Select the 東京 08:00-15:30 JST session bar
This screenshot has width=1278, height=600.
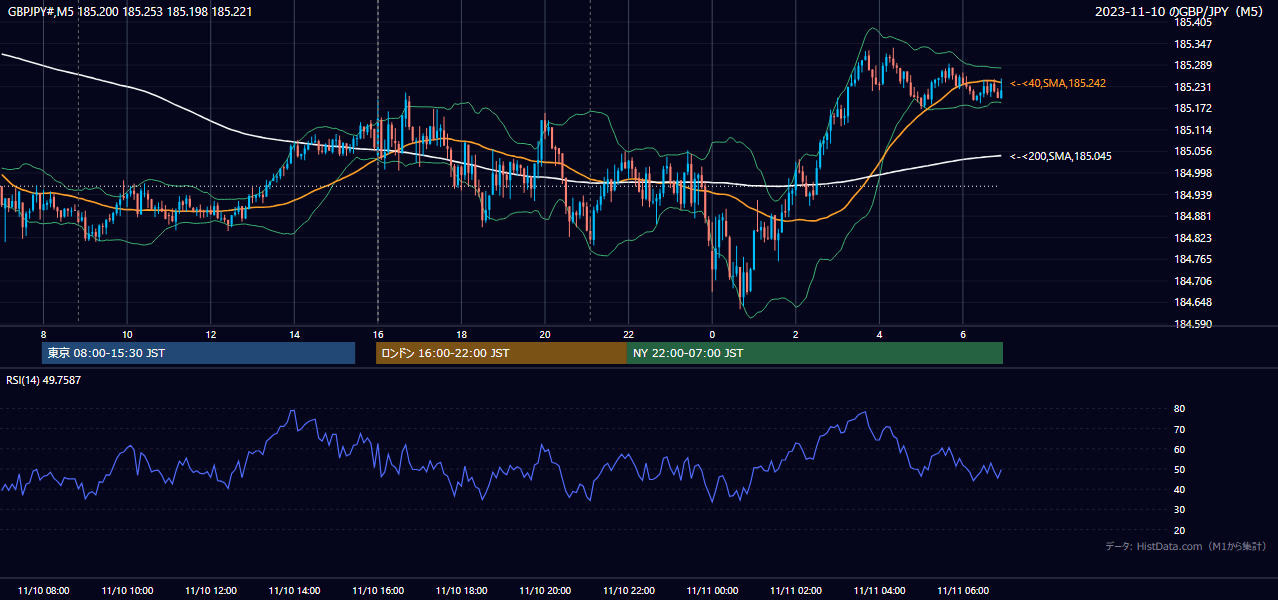click(198, 353)
